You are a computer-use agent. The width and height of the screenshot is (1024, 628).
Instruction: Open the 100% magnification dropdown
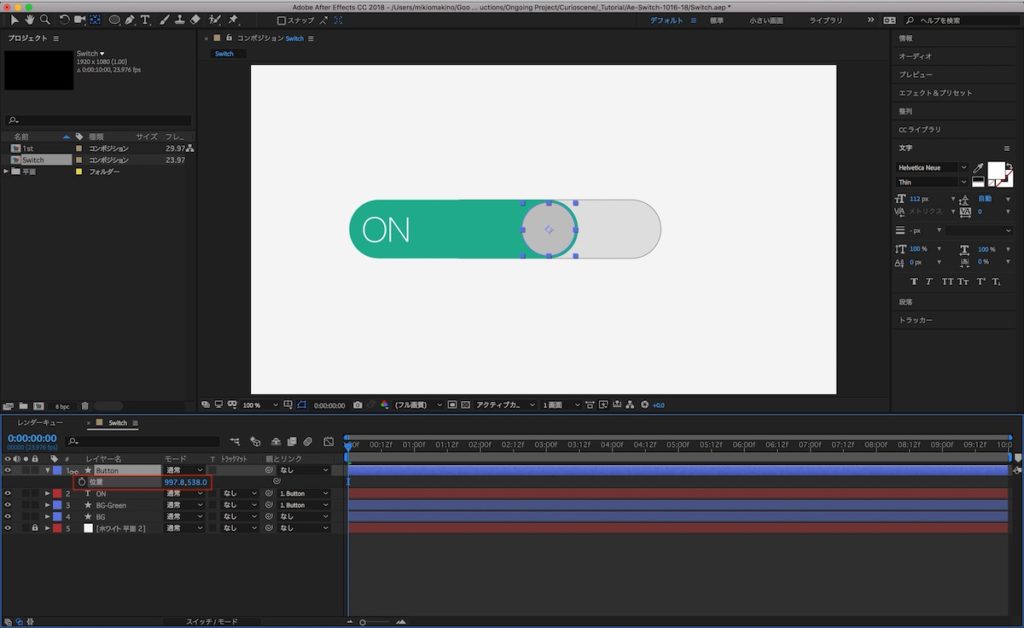coord(255,405)
